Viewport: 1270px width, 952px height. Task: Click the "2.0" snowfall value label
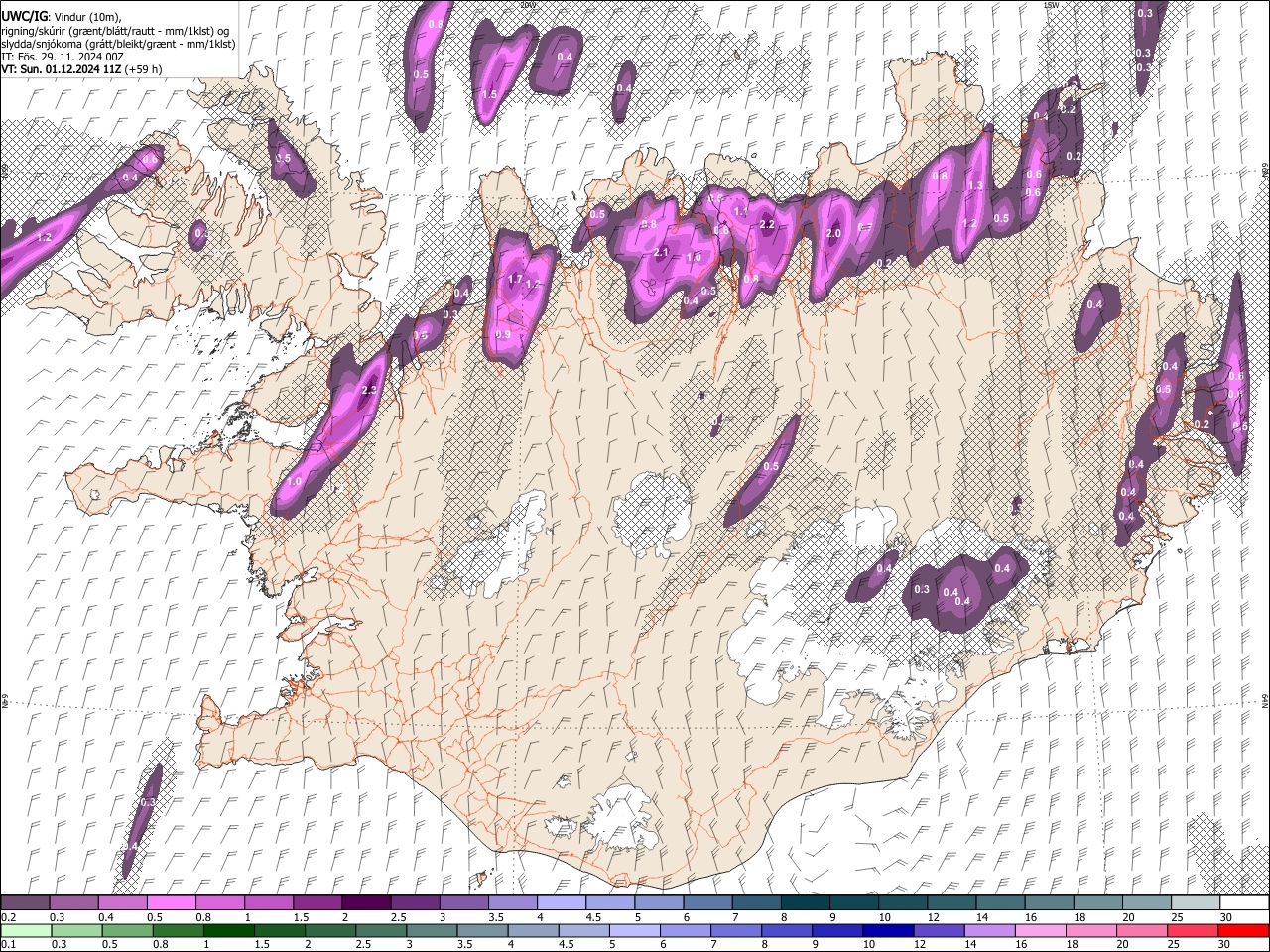click(833, 234)
